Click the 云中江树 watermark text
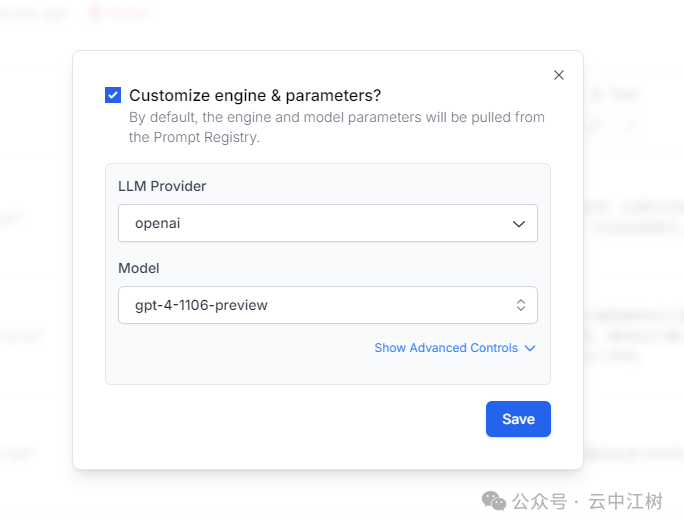Image resolution: width=684 pixels, height=528 pixels. (625, 501)
